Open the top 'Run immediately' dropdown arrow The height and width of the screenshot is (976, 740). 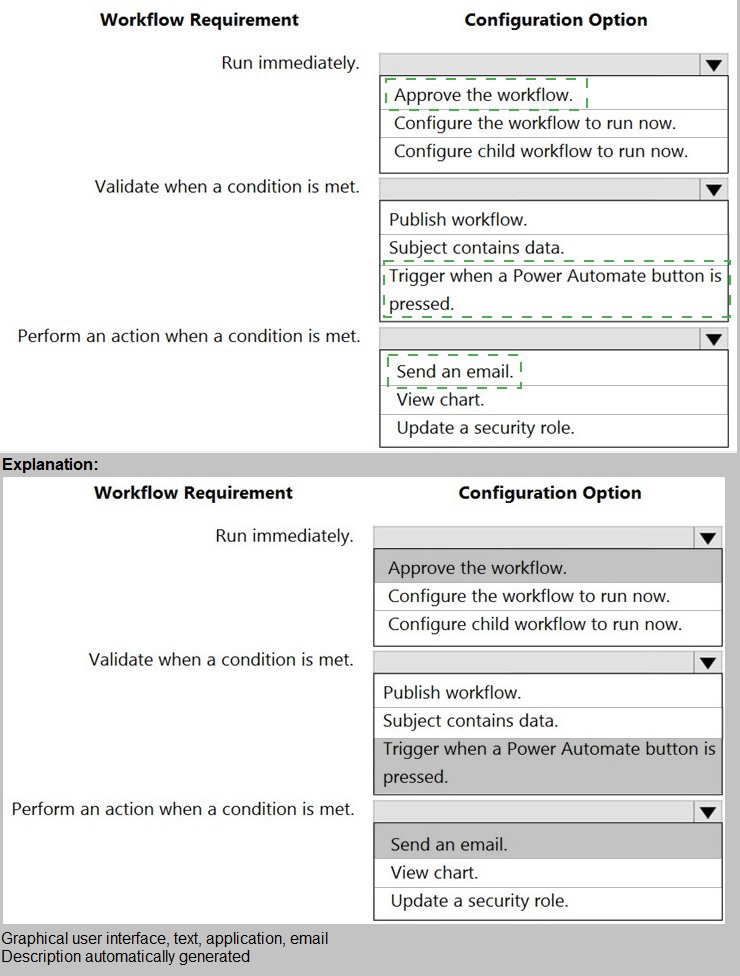click(x=713, y=65)
